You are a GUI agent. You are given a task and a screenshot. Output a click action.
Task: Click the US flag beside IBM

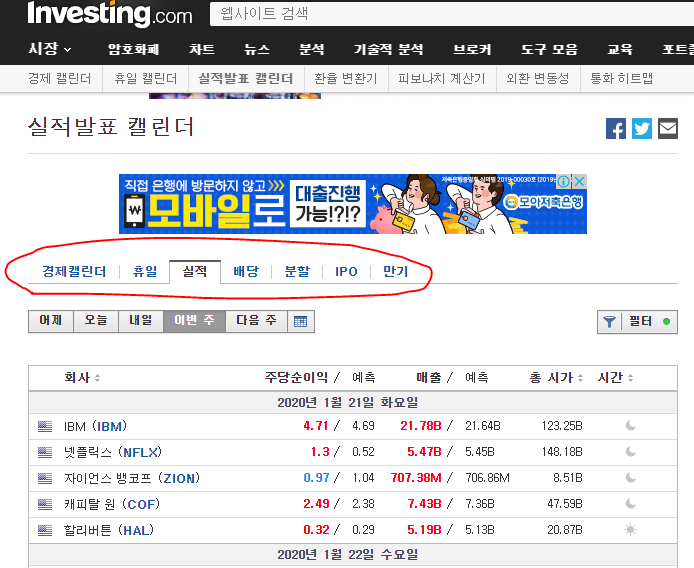coord(45,426)
